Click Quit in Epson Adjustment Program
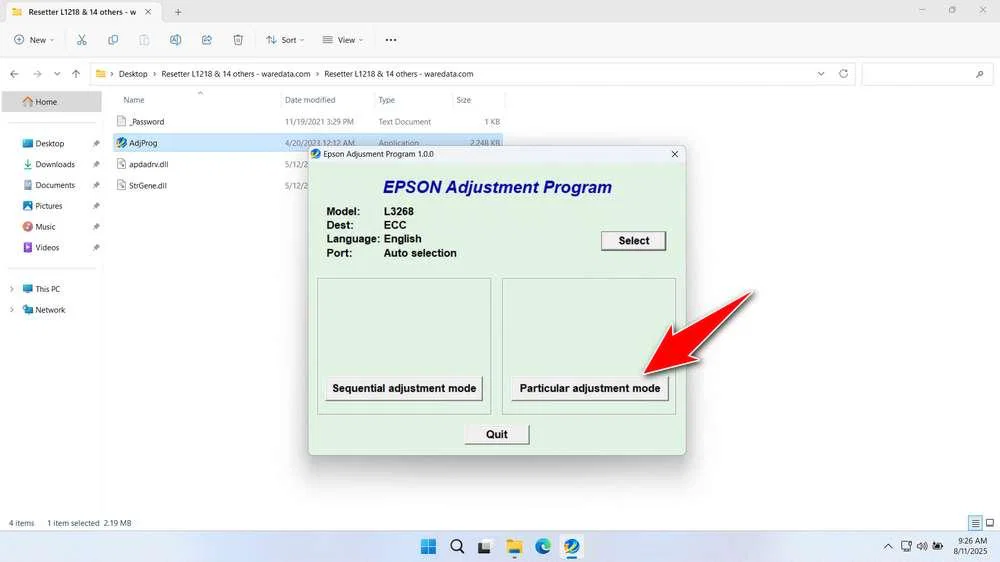The width and height of the screenshot is (1000, 562). click(497, 434)
